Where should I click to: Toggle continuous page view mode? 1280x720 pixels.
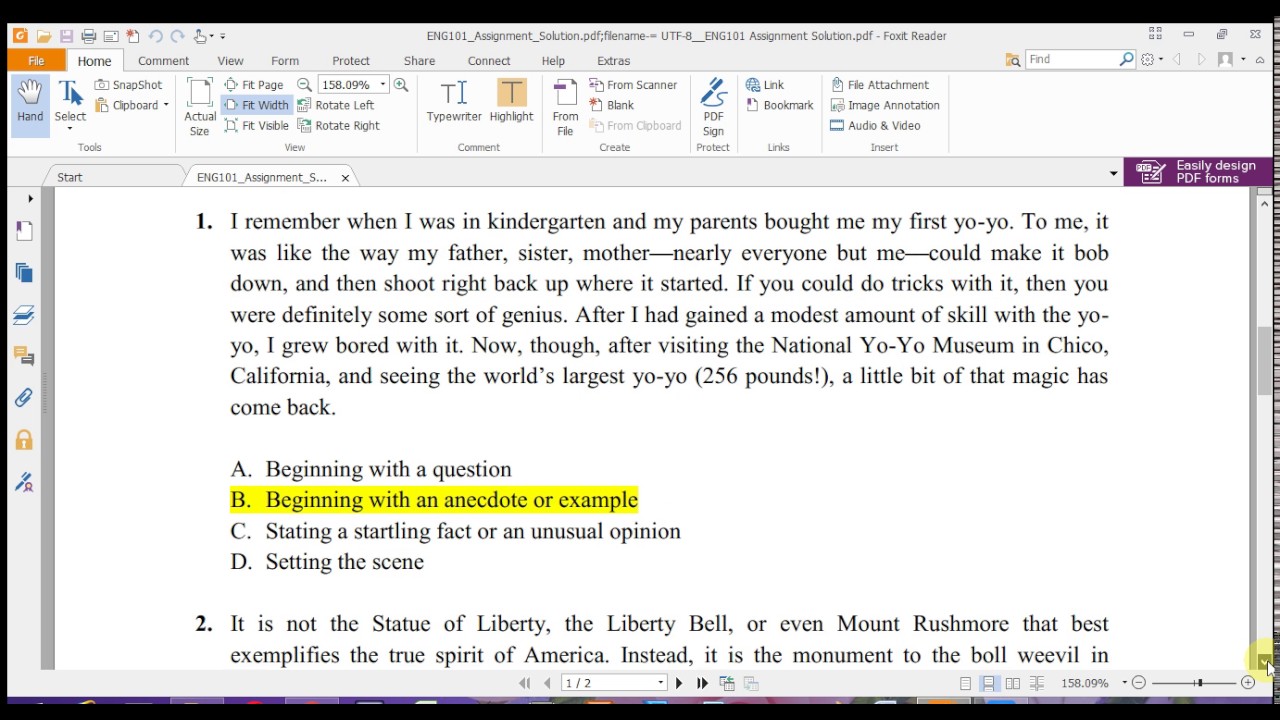[x=988, y=683]
